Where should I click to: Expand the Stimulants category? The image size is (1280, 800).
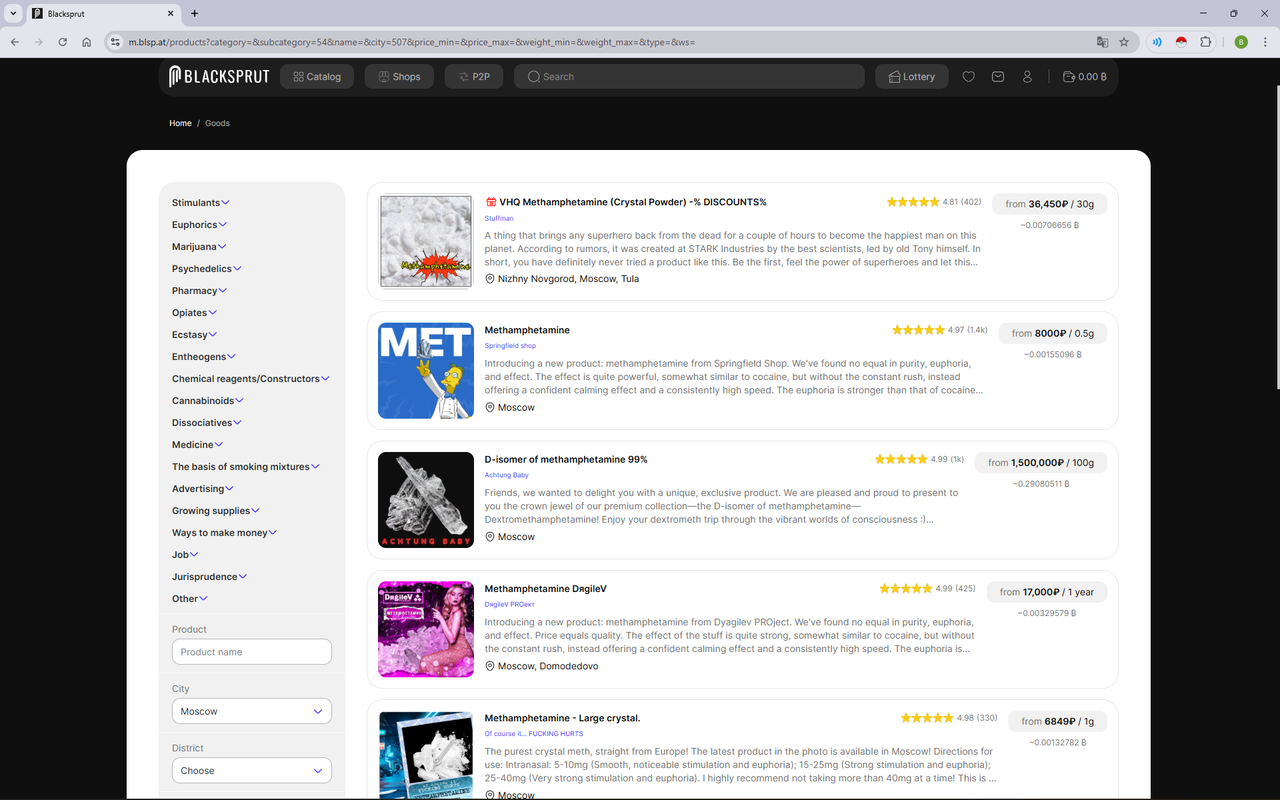tap(200, 202)
